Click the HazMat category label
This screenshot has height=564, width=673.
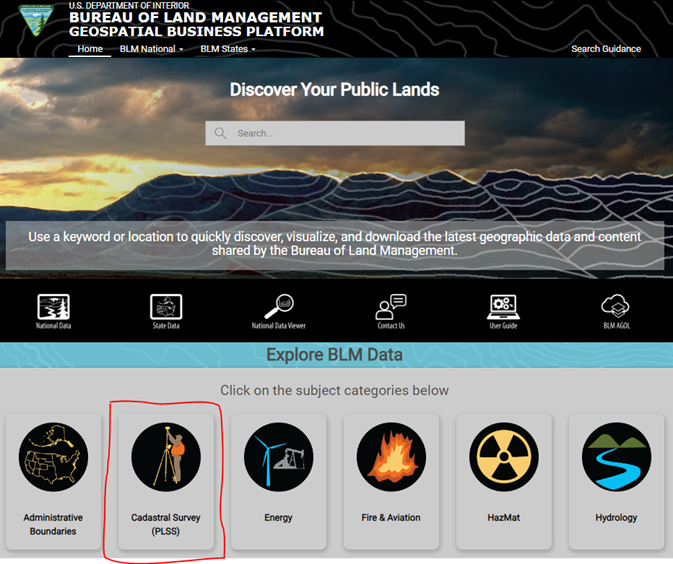[503, 518]
